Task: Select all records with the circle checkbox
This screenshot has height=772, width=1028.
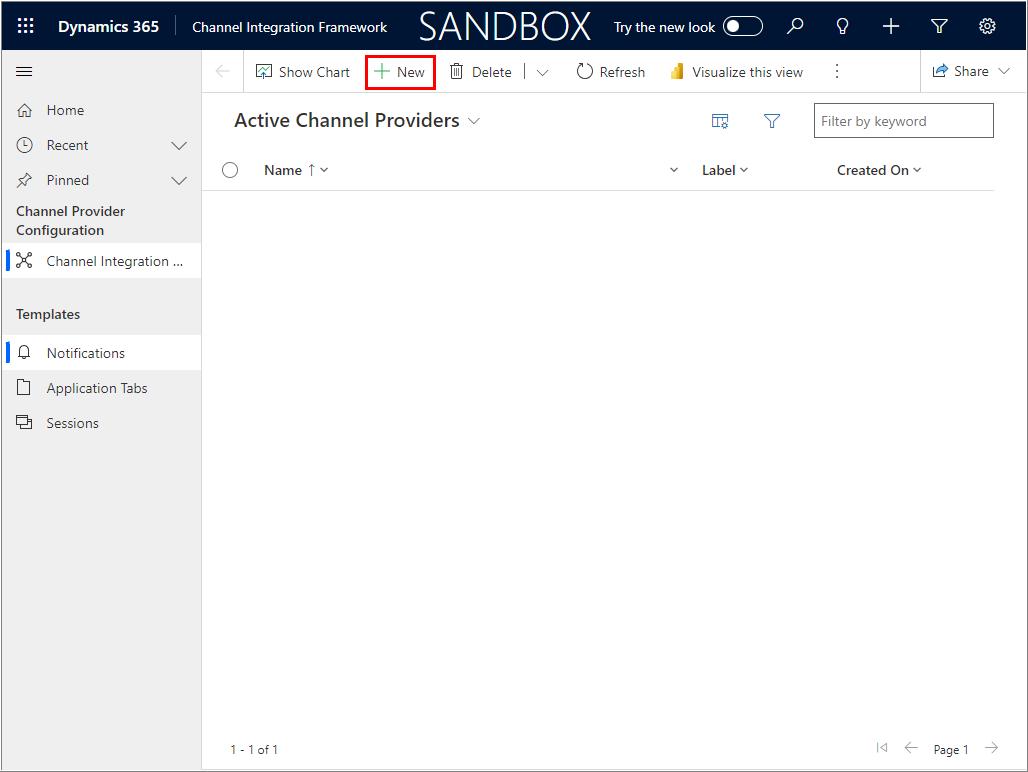Action: (x=230, y=170)
